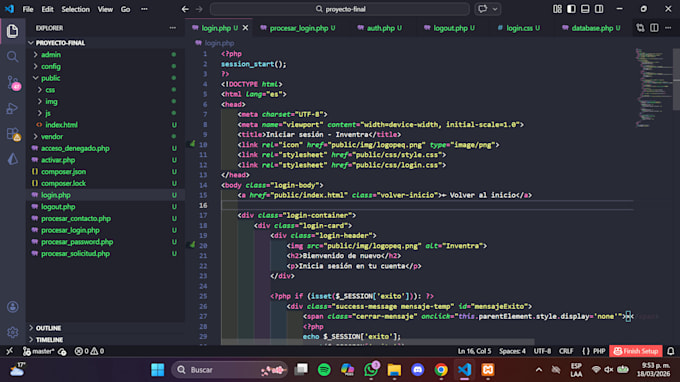This screenshot has height=382, width=680.
Task: Change the PHP language mode
Action: coord(599,351)
